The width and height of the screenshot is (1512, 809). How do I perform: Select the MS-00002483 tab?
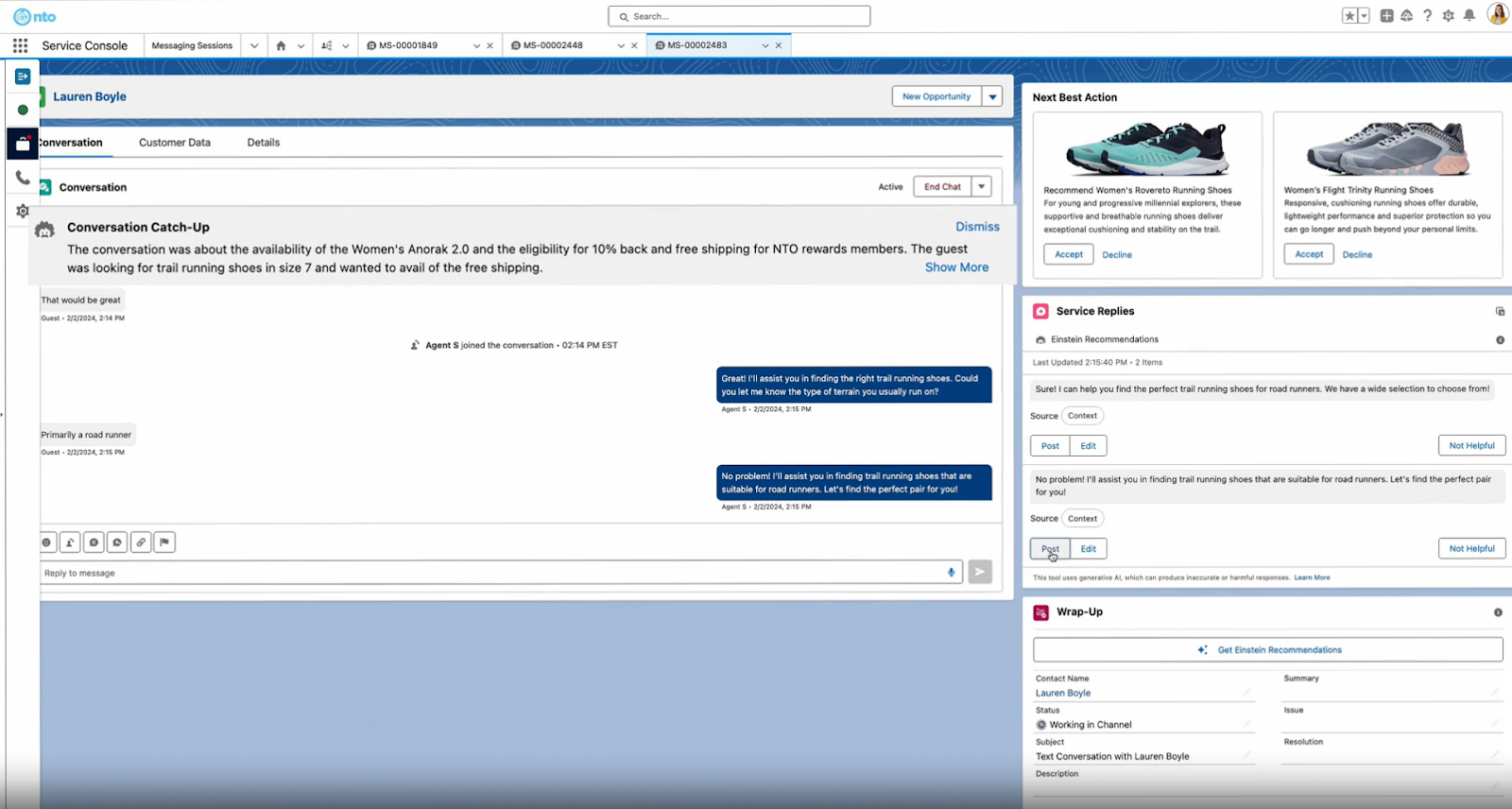pyautogui.click(x=699, y=45)
